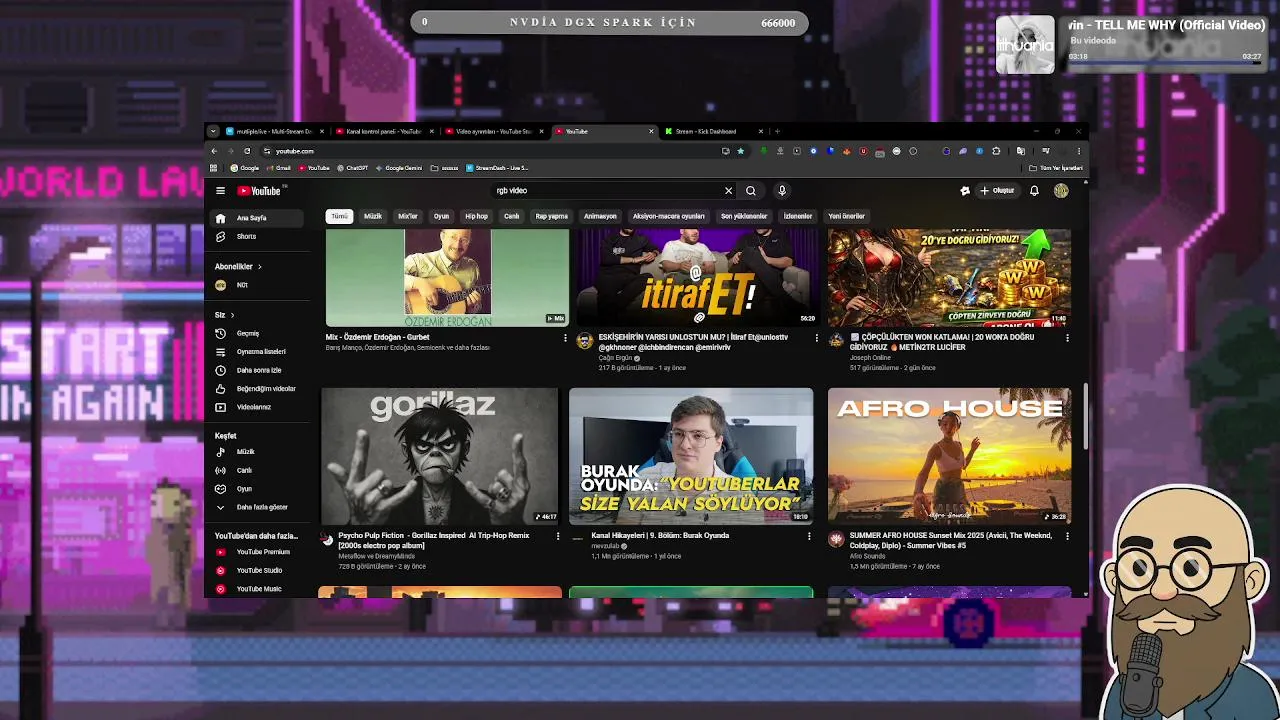Select Yeni öneriler chip
The height and width of the screenshot is (720, 1280).
846,216
